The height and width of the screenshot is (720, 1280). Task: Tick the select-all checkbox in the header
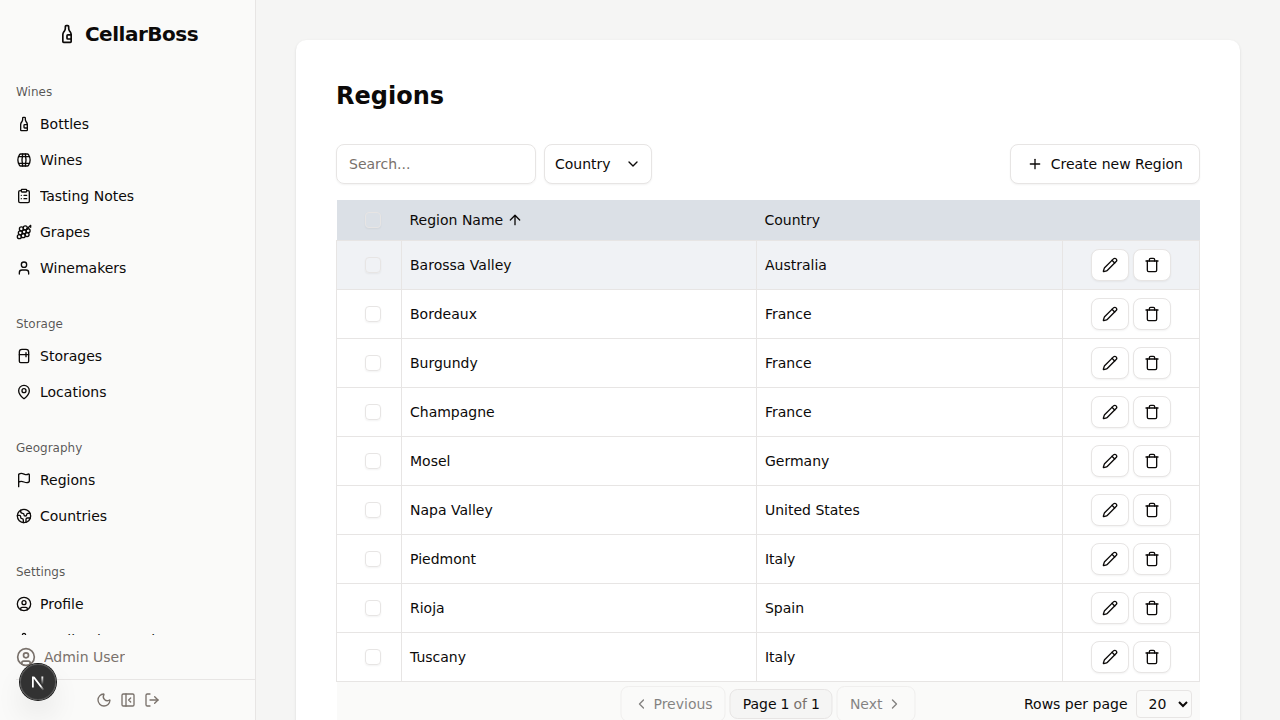pyautogui.click(x=373, y=220)
